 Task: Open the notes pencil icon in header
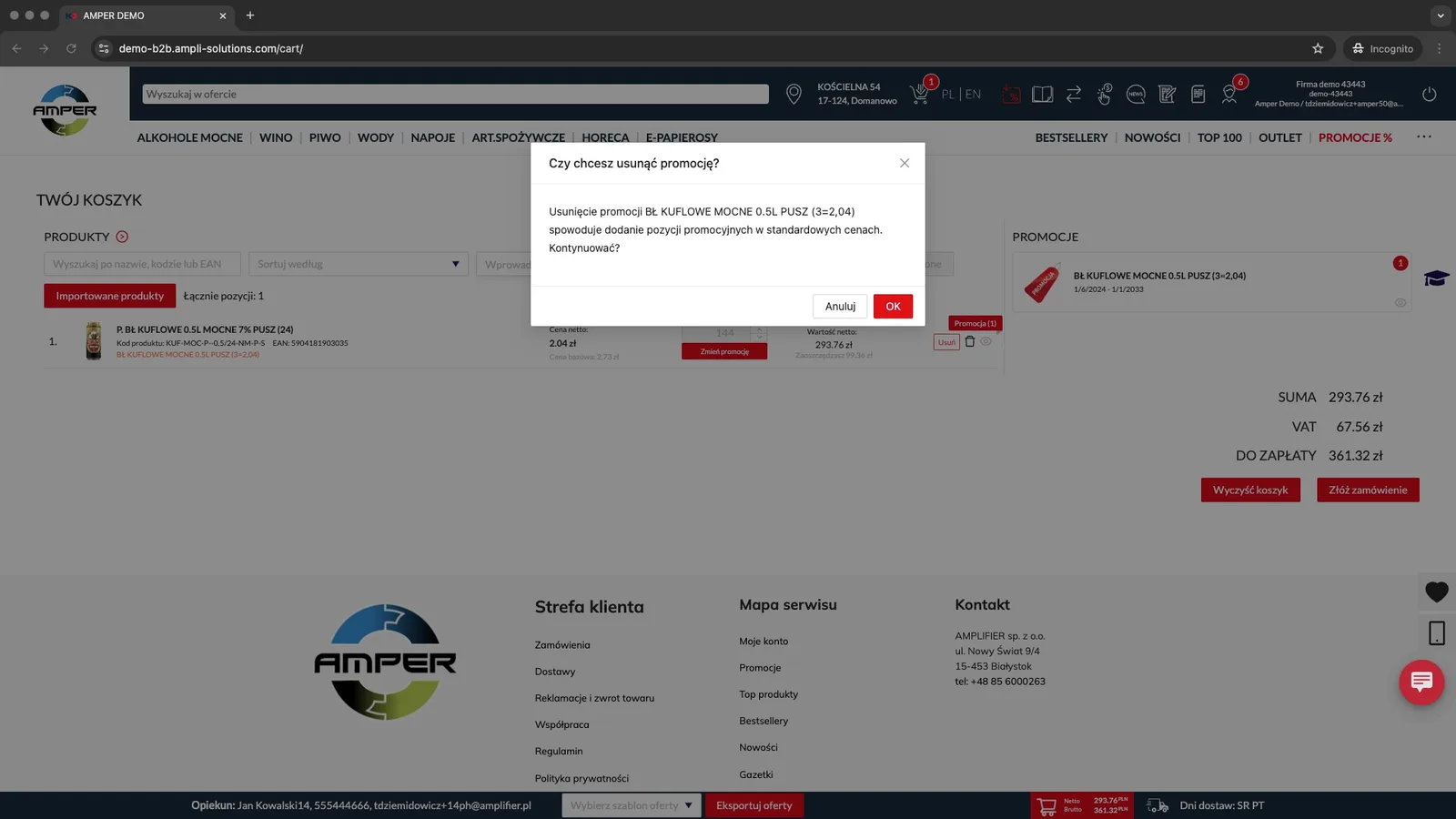(x=1168, y=94)
